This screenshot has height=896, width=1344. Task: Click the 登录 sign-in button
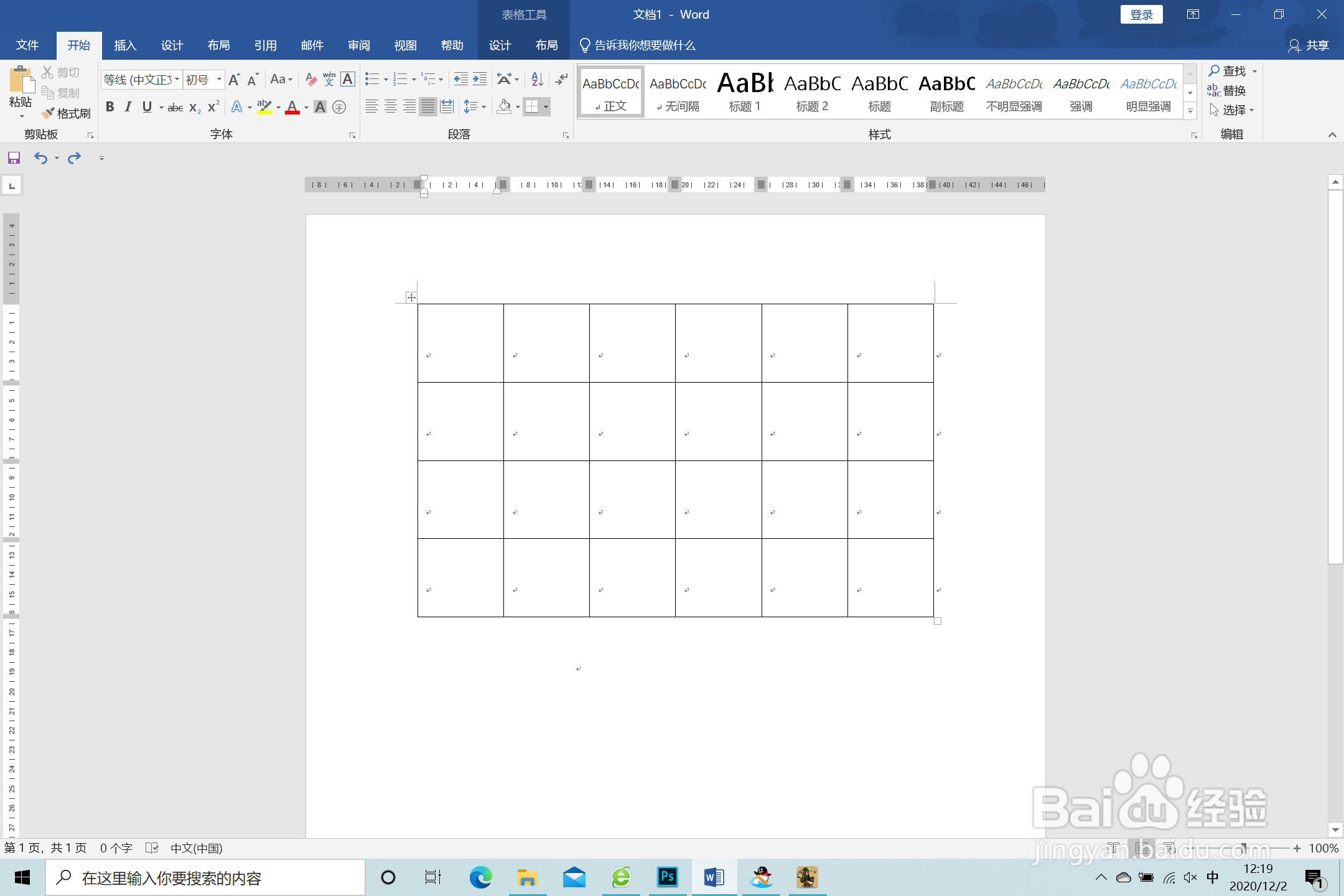[x=1141, y=15]
